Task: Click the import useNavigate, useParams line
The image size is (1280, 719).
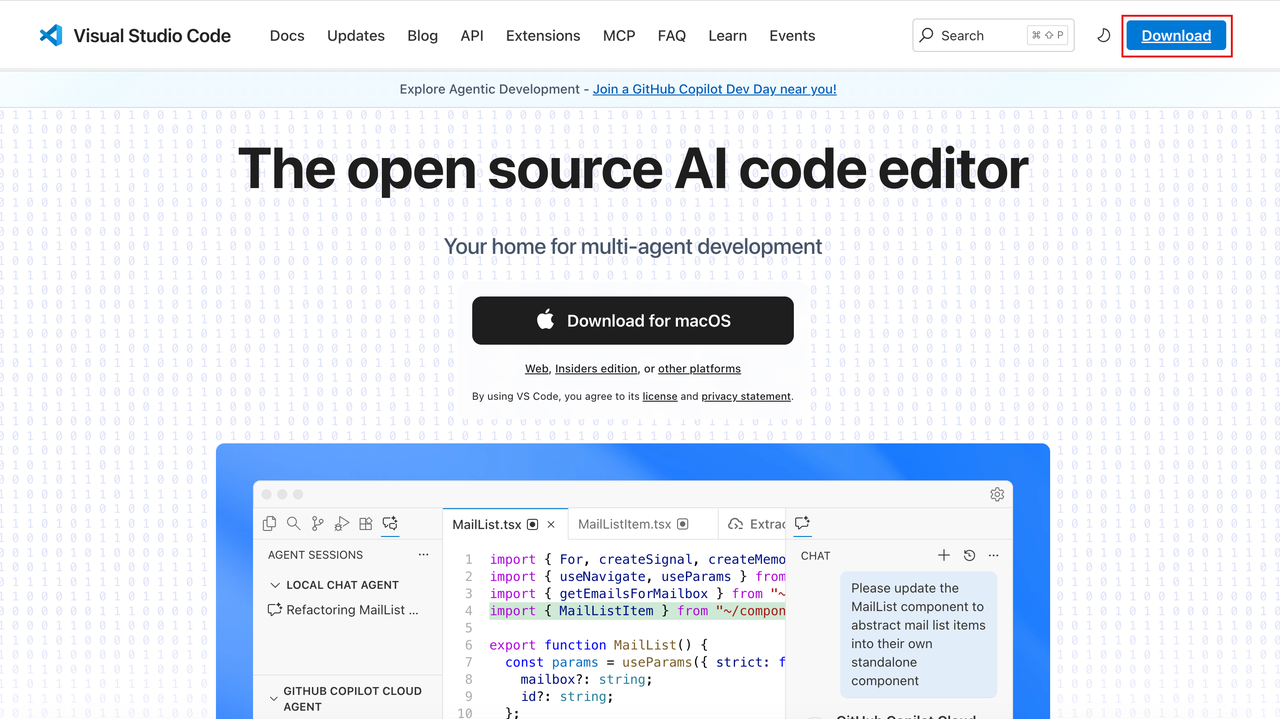Action: [x=637, y=576]
